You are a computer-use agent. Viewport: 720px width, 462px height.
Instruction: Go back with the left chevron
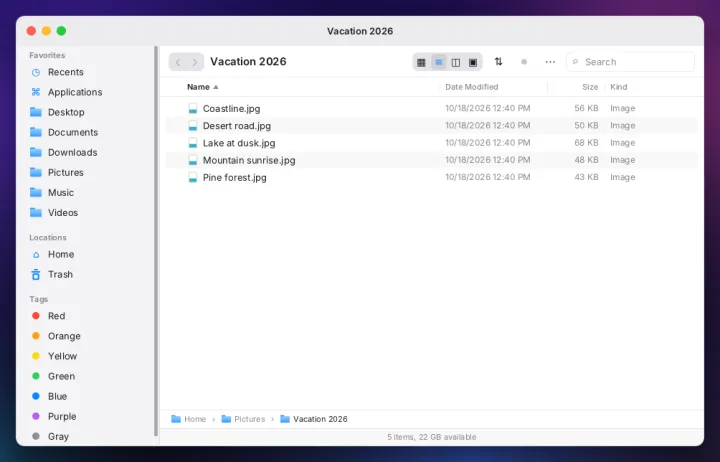click(x=178, y=62)
